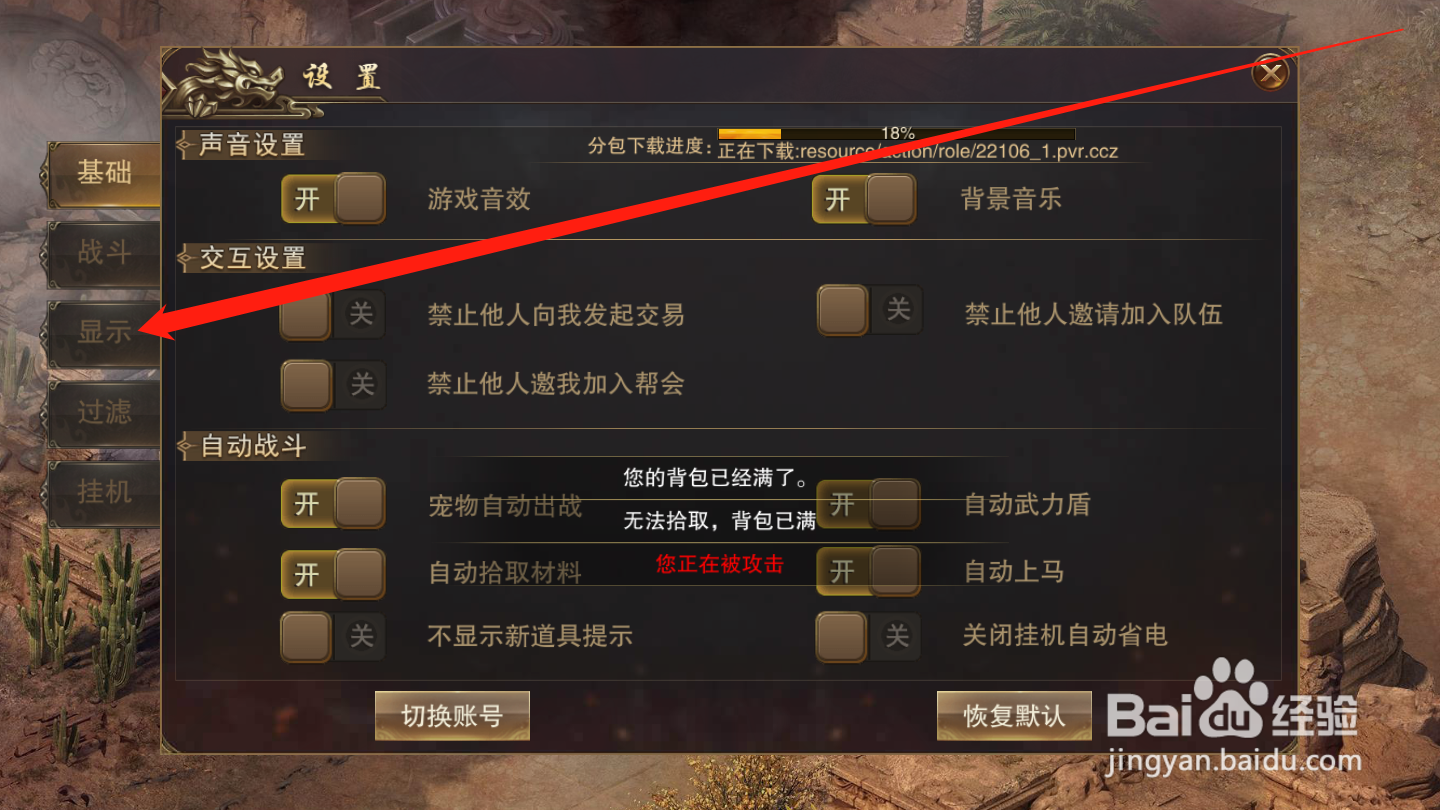Toggle the 游戏音效 sound effects switch
The height and width of the screenshot is (810, 1440).
pos(333,199)
